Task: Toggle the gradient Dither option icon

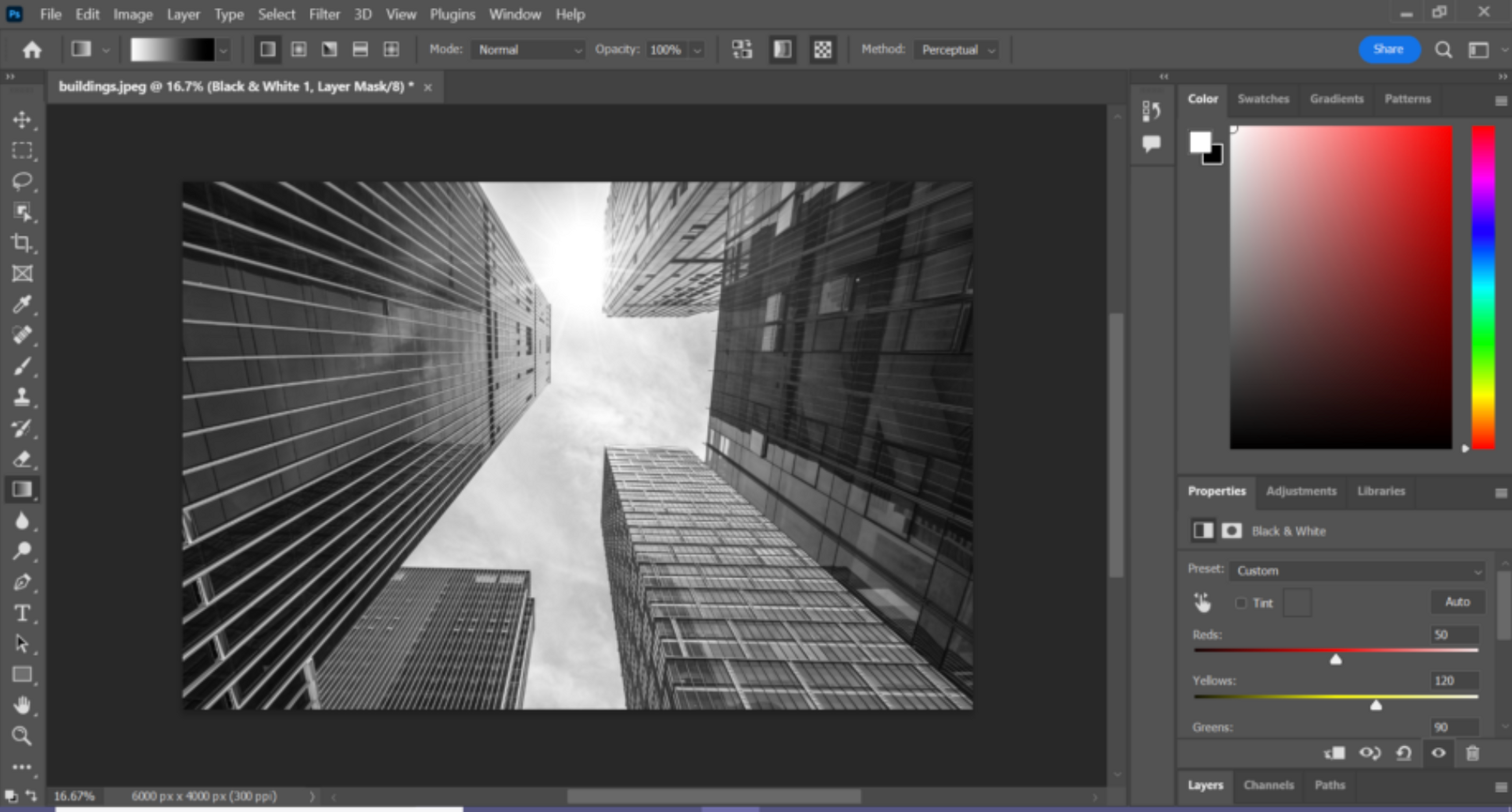Action: (x=782, y=49)
